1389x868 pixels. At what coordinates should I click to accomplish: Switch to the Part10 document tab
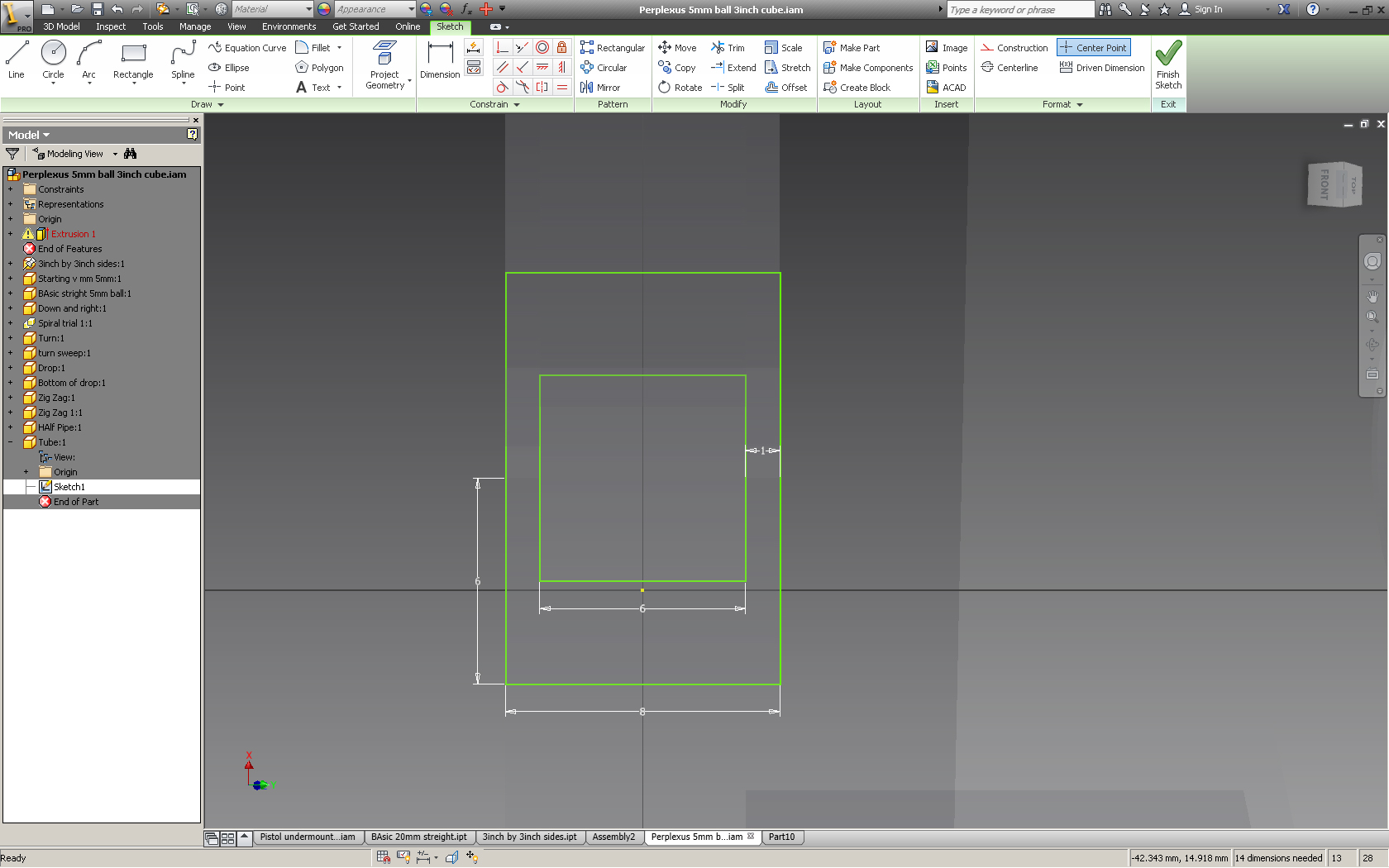pyautogui.click(x=781, y=837)
